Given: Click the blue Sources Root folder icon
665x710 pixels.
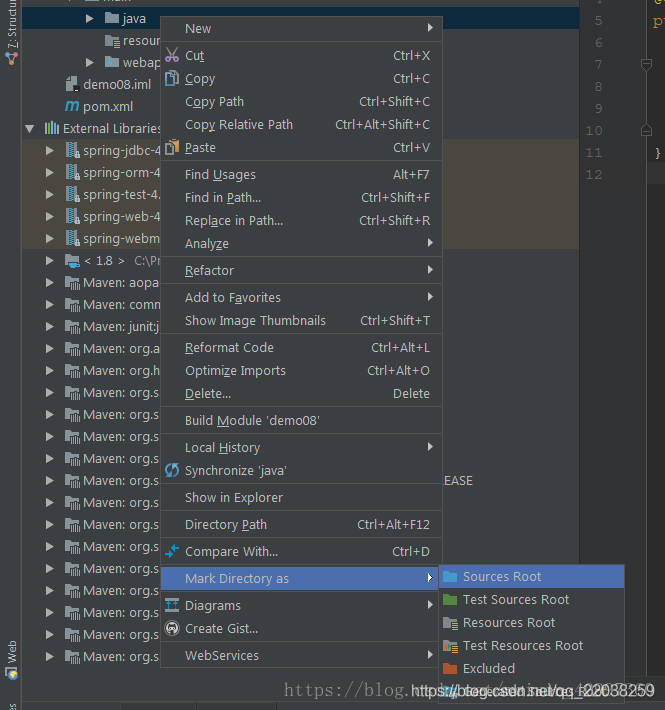Looking at the screenshot, I should (450, 576).
